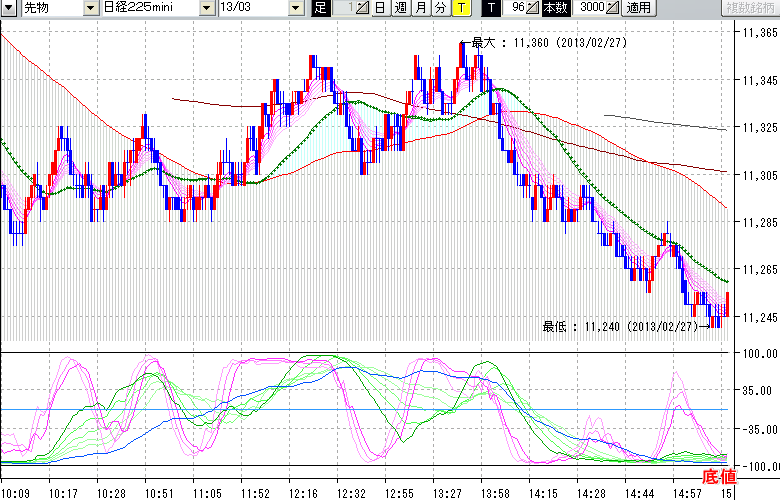Switch to the weekly (週) chart period
This screenshot has height=500, width=780.
click(401, 8)
